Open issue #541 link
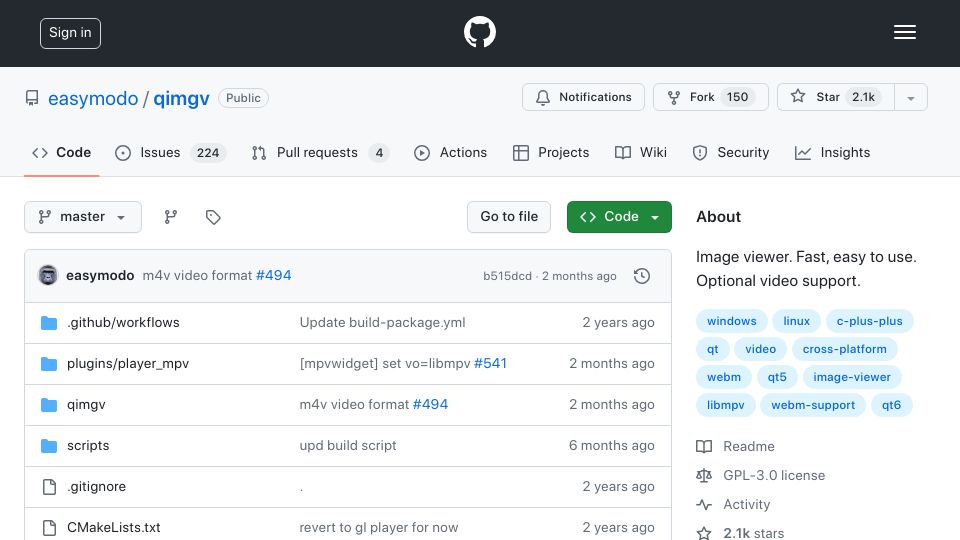 pyautogui.click(x=490, y=364)
